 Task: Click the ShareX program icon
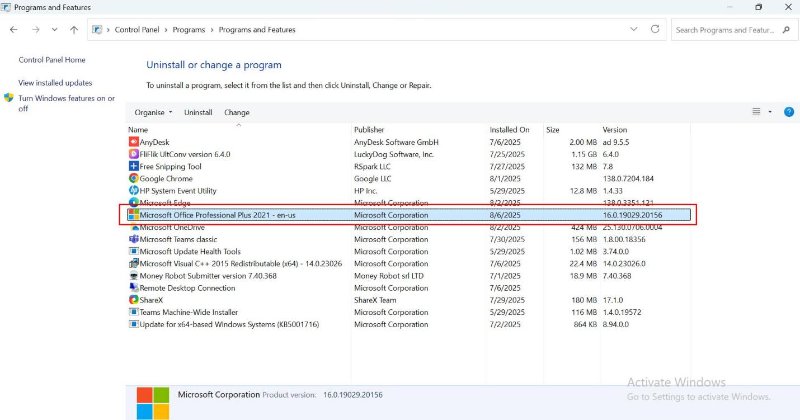(134, 300)
